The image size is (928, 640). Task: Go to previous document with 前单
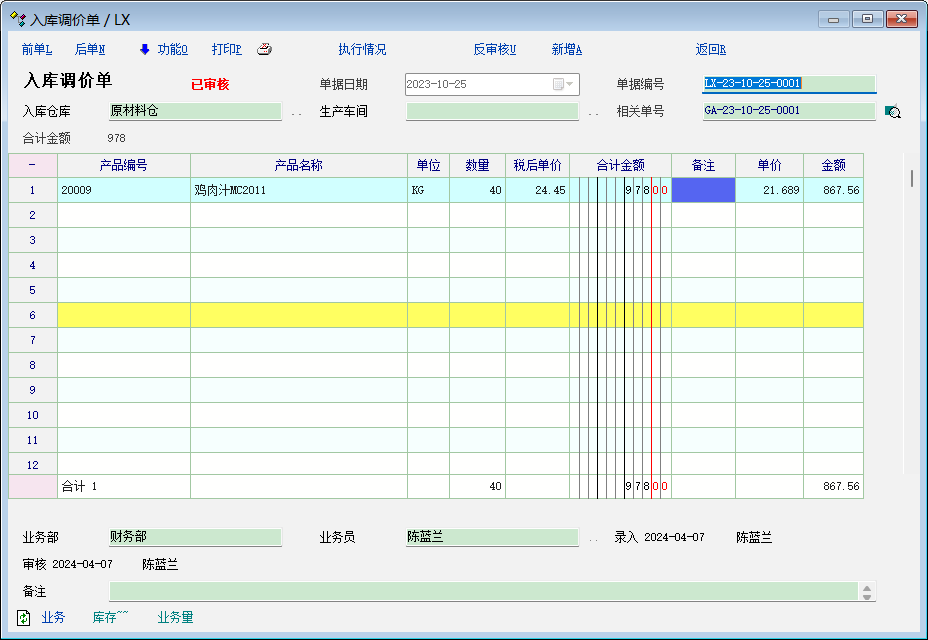37,50
